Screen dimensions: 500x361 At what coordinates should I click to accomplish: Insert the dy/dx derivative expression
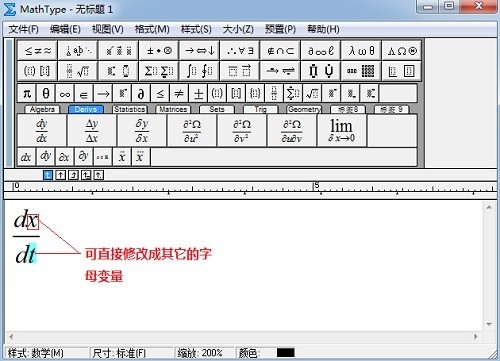(42, 130)
